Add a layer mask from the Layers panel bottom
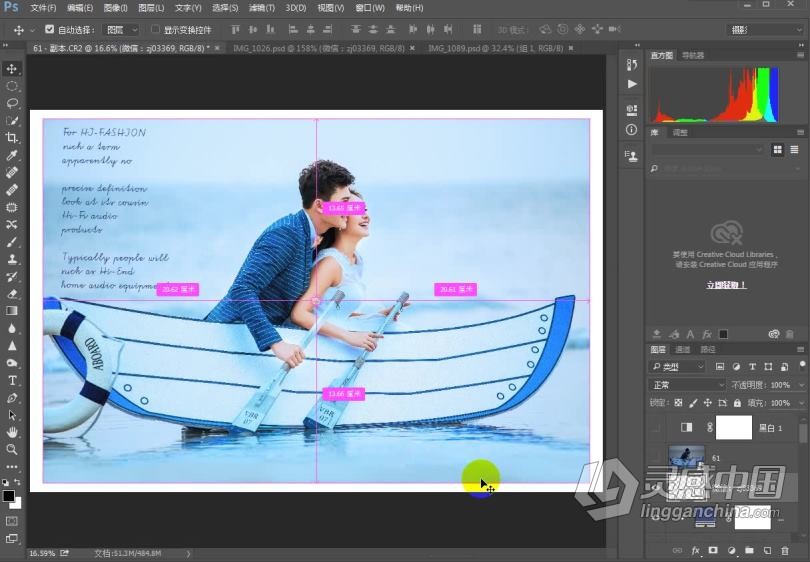810x562 pixels. tap(713, 551)
